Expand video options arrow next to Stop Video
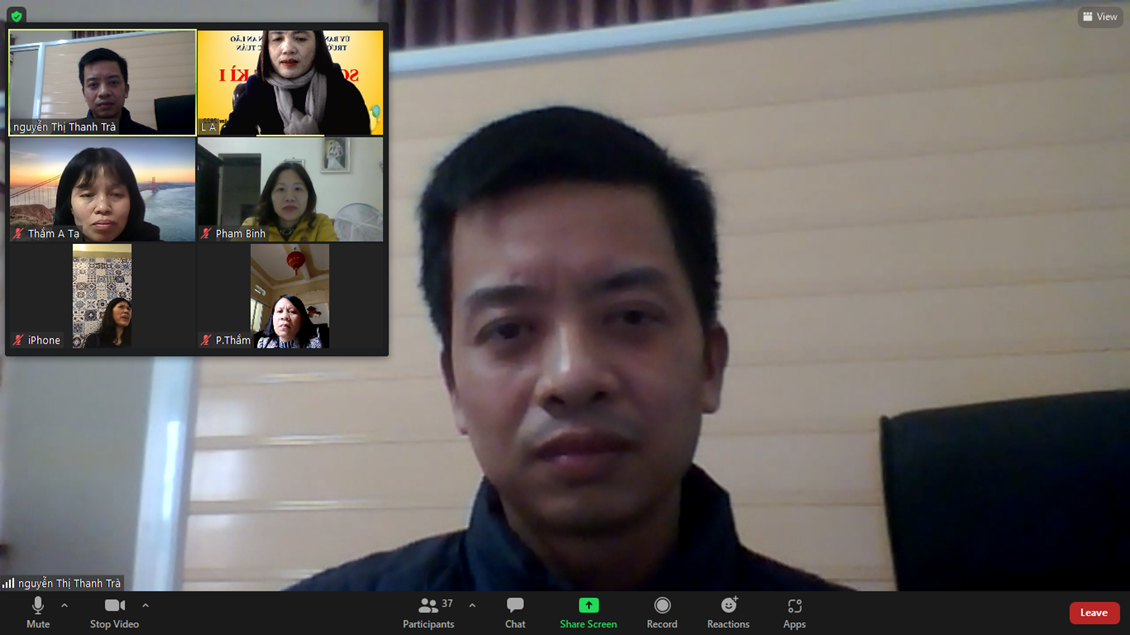Screen dimensions: 1130x635 145,605
